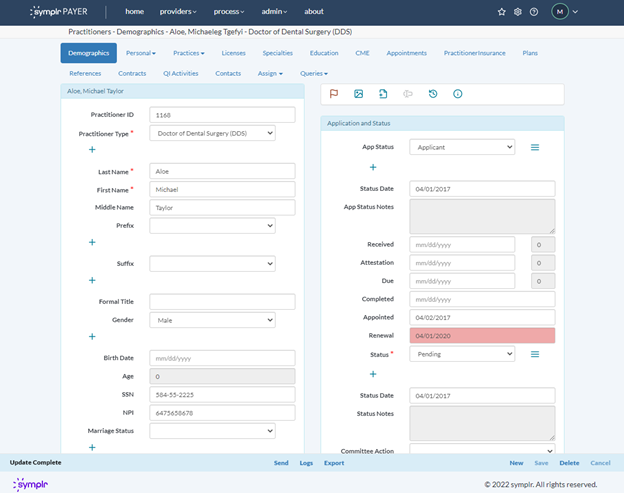
Task: Click the SSN input field
Action: (222, 394)
